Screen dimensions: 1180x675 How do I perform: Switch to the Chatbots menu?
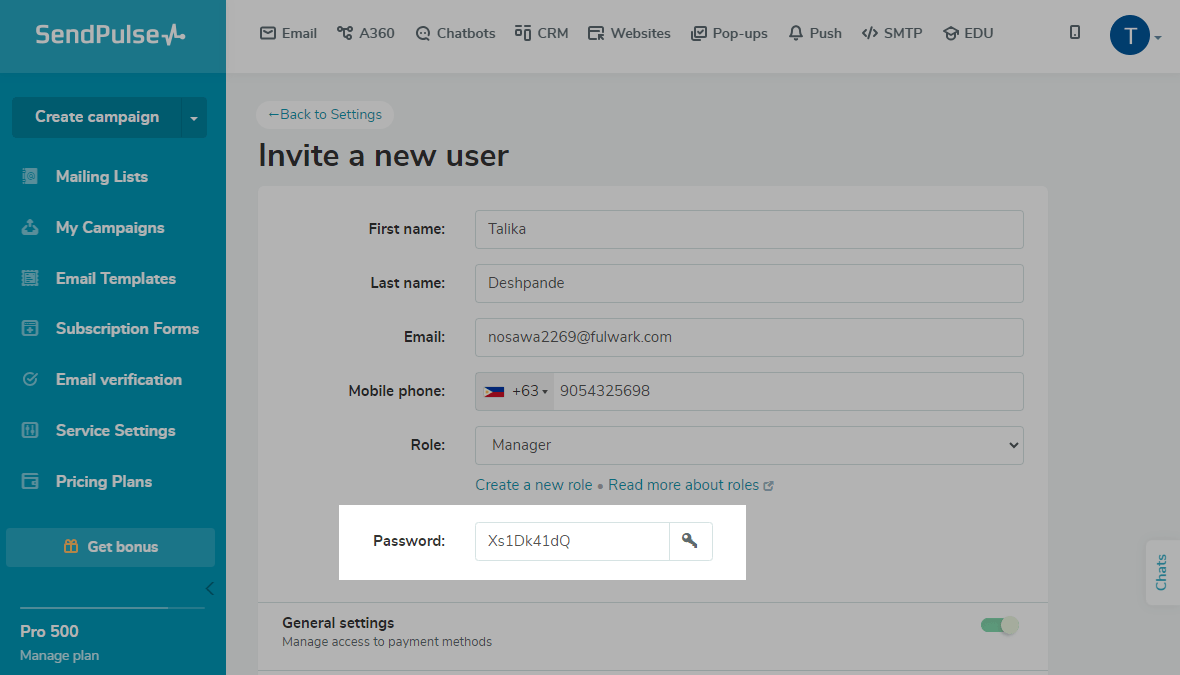point(456,33)
